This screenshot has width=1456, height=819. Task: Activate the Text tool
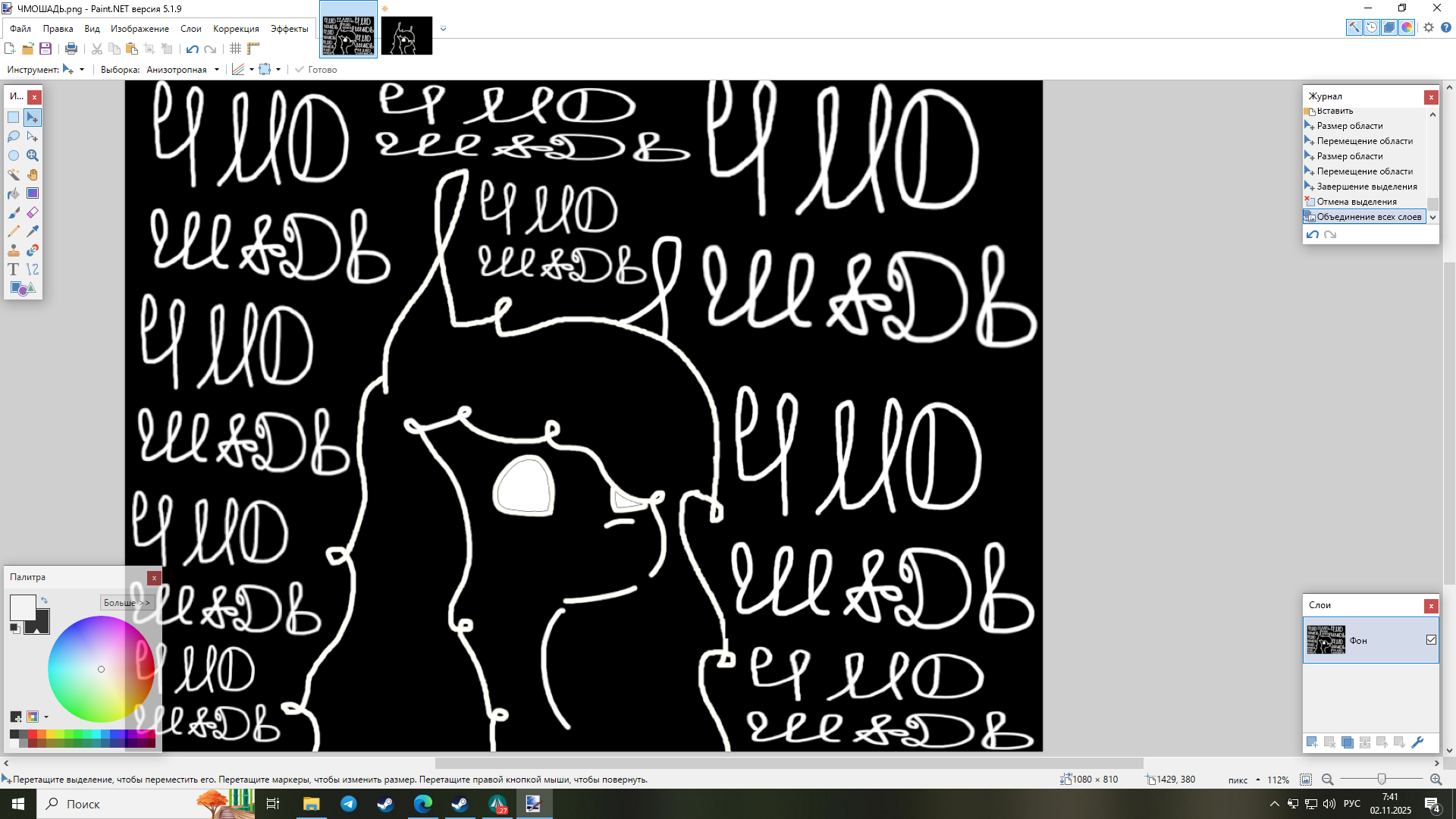point(14,269)
